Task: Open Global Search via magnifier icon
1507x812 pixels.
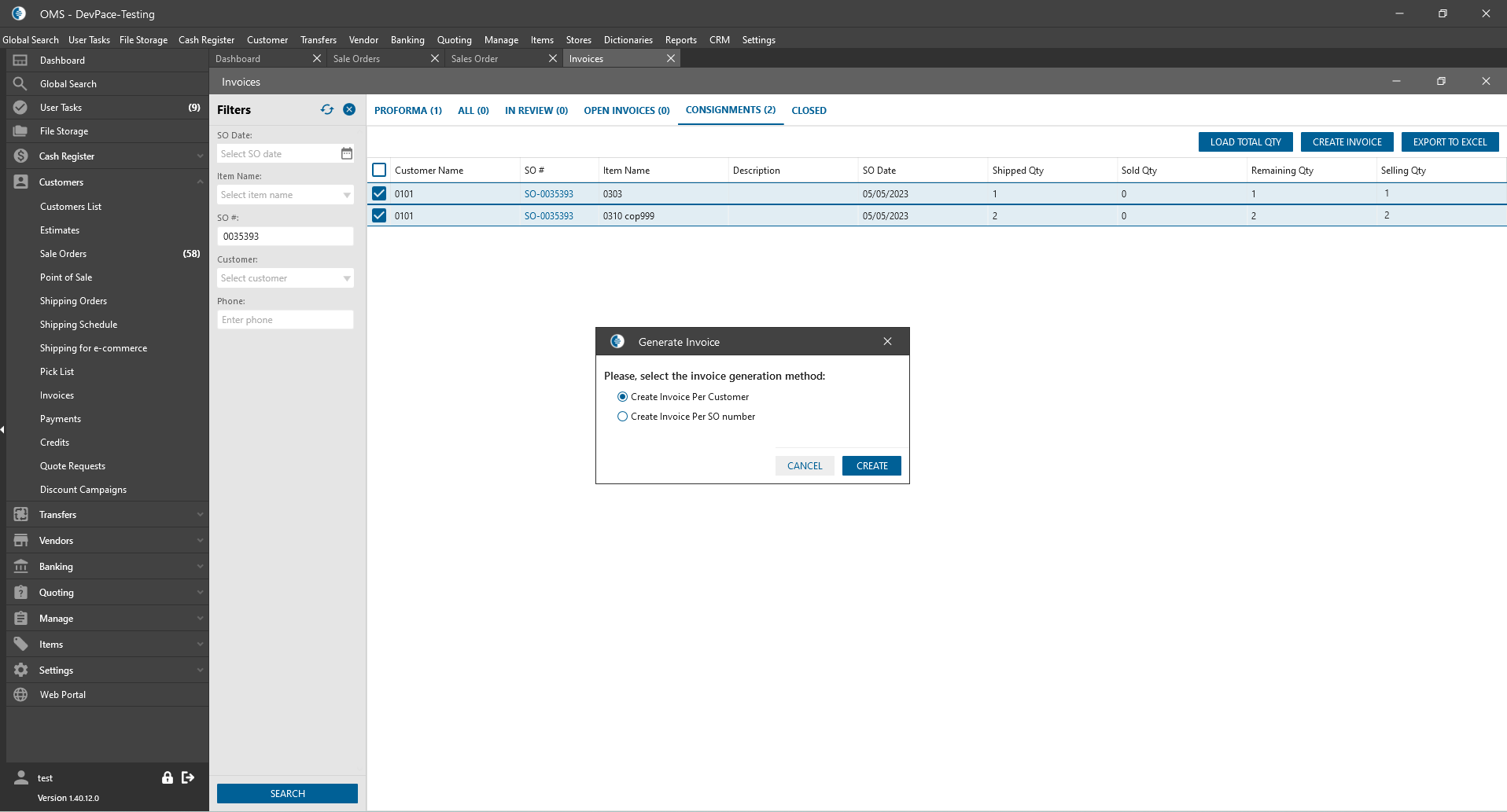Action: pyautogui.click(x=20, y=84)
